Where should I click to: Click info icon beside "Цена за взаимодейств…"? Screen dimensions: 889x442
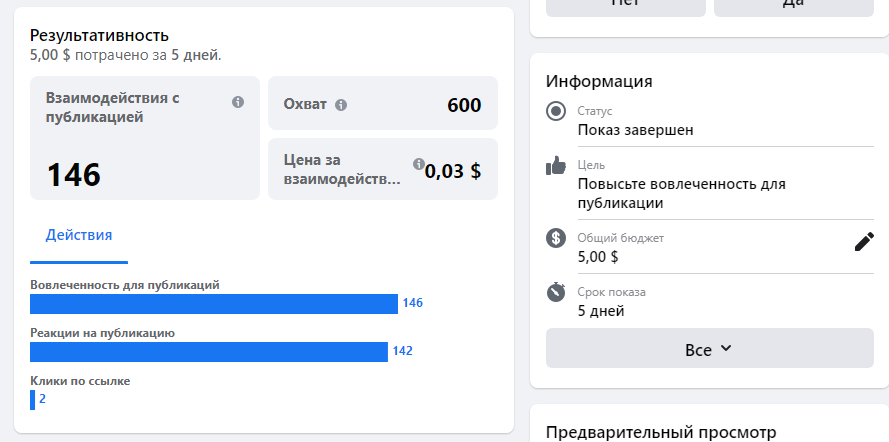tap(418, 164)
